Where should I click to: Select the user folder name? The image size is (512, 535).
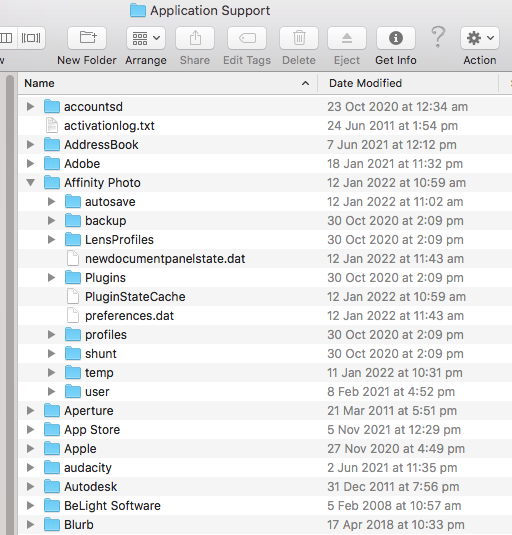coord(97,392)
